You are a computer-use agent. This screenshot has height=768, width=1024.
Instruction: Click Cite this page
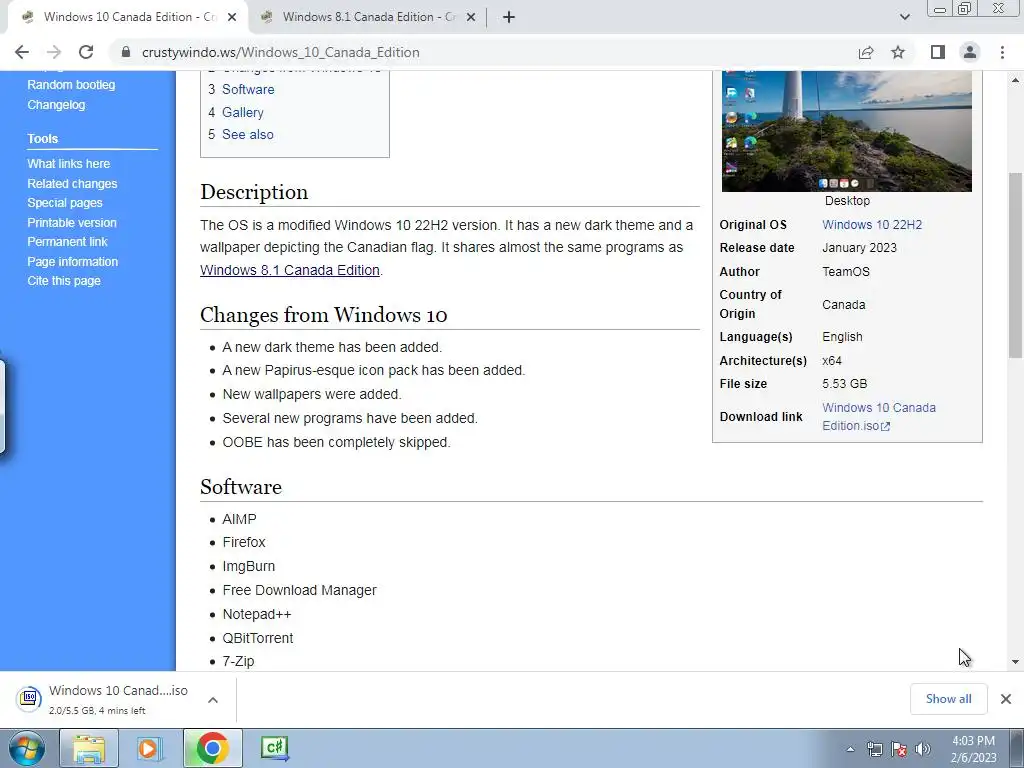point(64,281)
